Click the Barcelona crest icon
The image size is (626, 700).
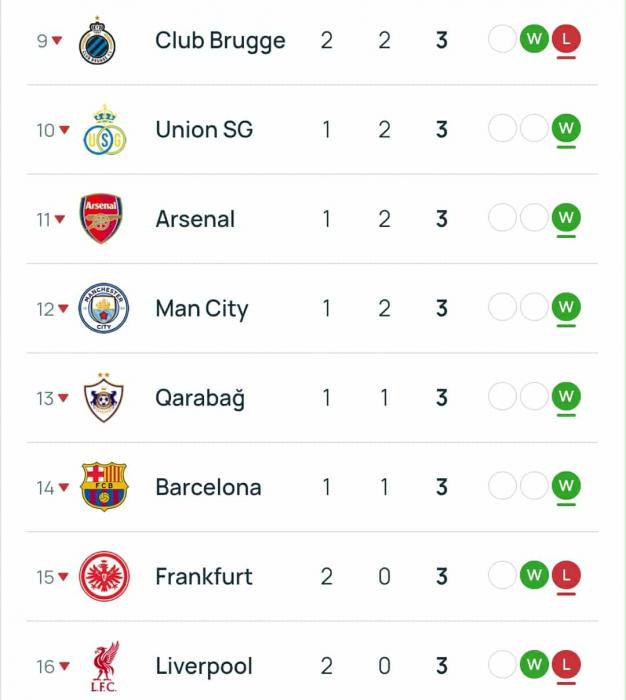104,487
